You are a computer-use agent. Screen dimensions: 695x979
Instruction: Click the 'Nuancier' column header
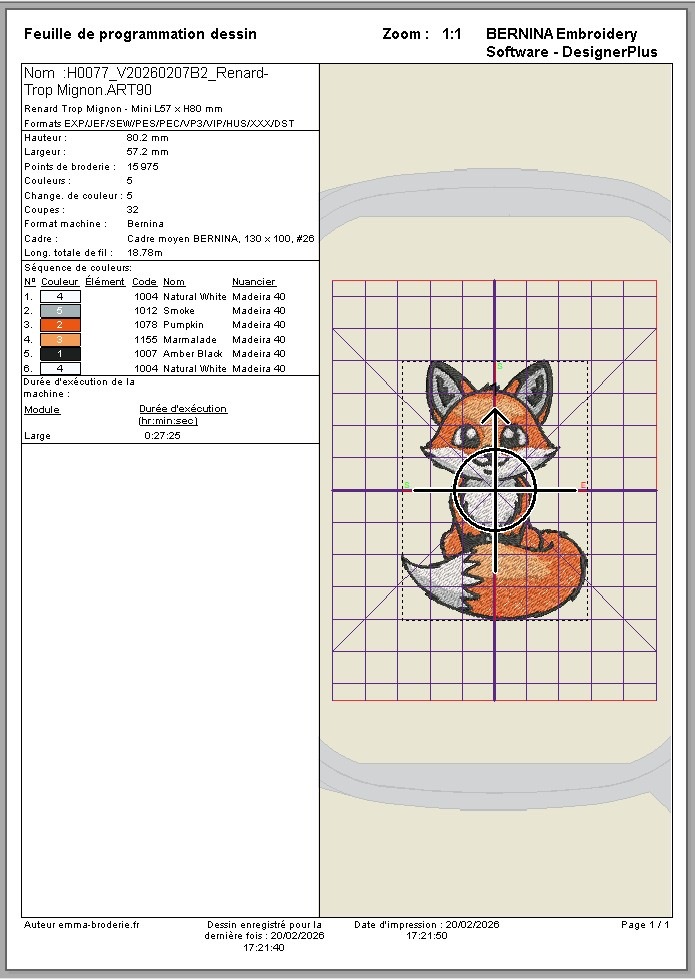pos(254,282)
